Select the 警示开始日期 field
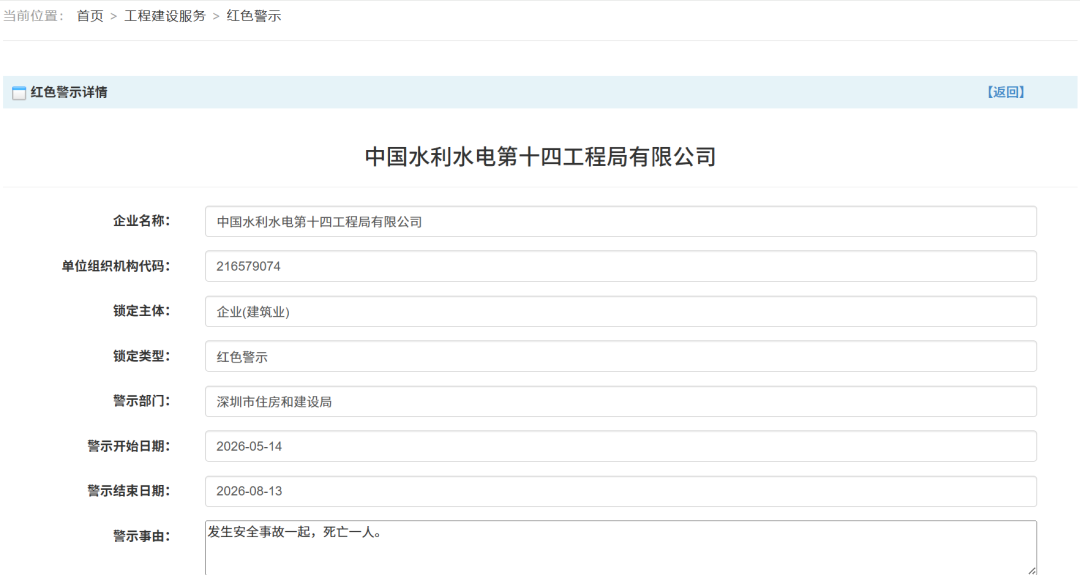This screenshot has width=1080, height=575. [x=621, y=446]
